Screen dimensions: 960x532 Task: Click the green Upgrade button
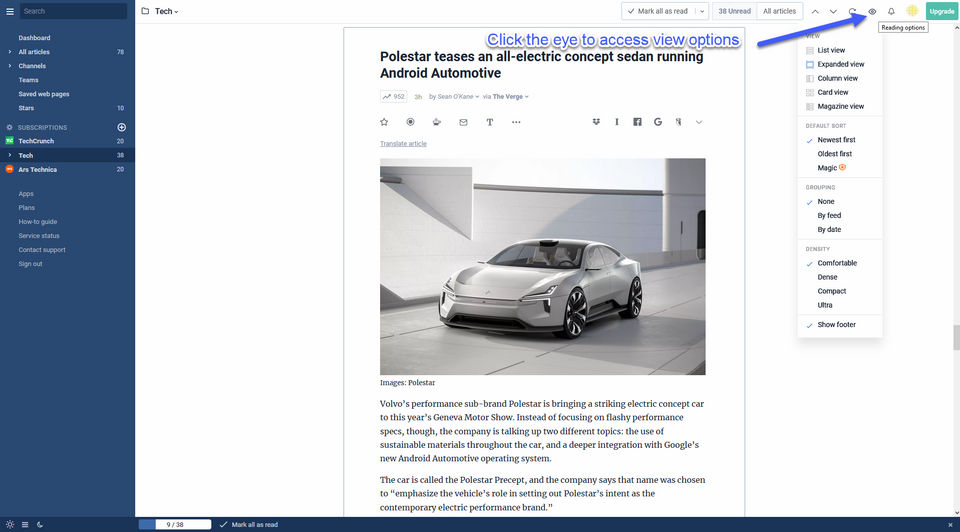(x=942, y=11)
